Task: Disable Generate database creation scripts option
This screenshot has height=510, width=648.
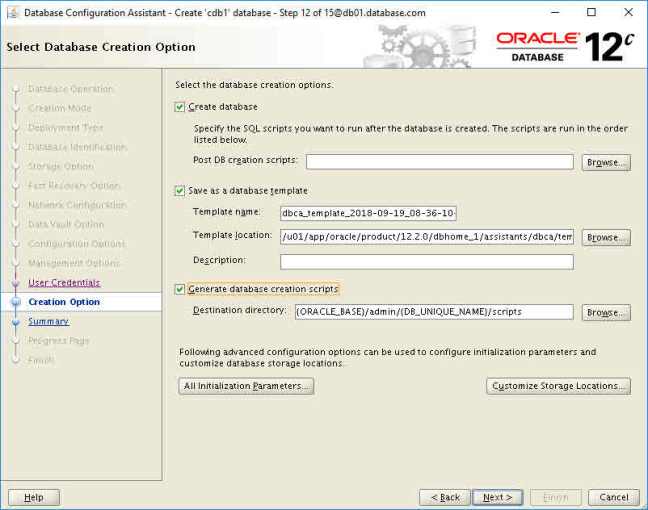Action: point(181,289)
